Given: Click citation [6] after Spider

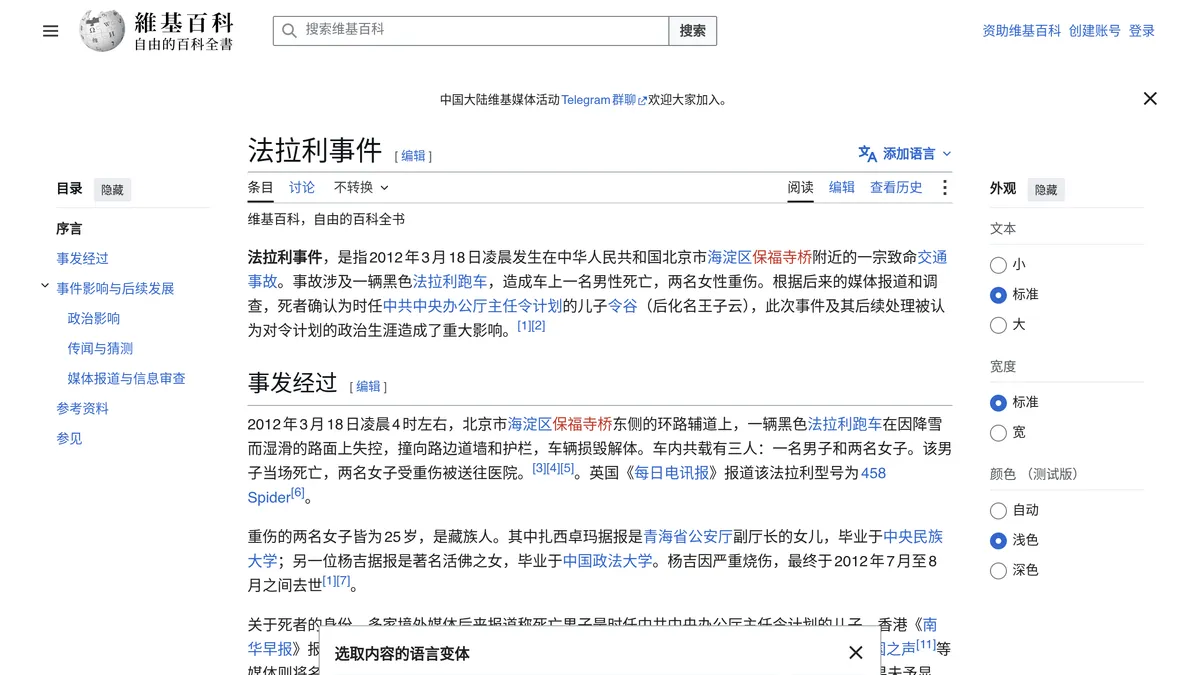Looking at the screenshot, I should (x=298, y=493).
